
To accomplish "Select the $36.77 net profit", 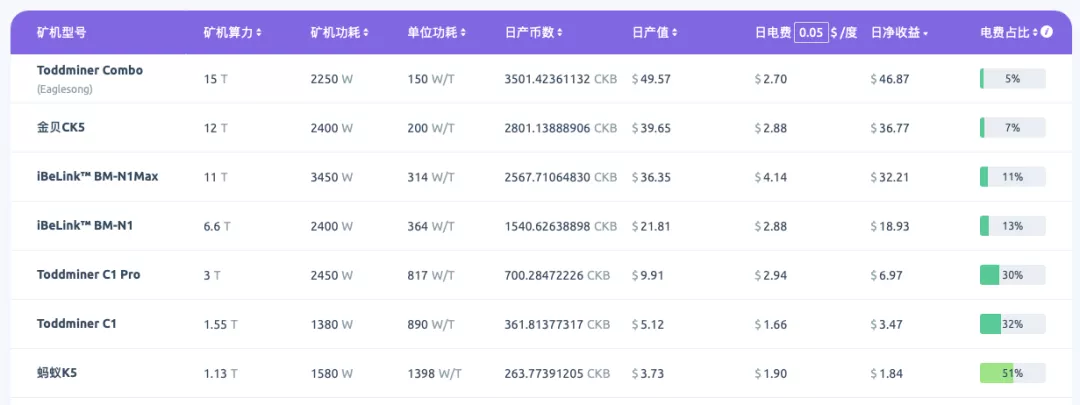I will point(890,128).
